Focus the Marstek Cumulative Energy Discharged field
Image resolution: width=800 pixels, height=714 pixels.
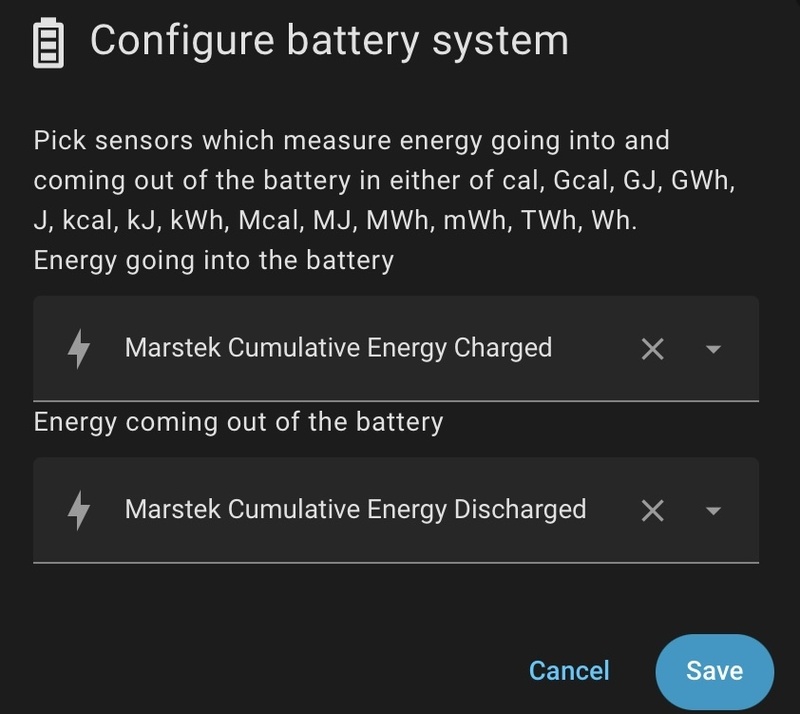355,510
